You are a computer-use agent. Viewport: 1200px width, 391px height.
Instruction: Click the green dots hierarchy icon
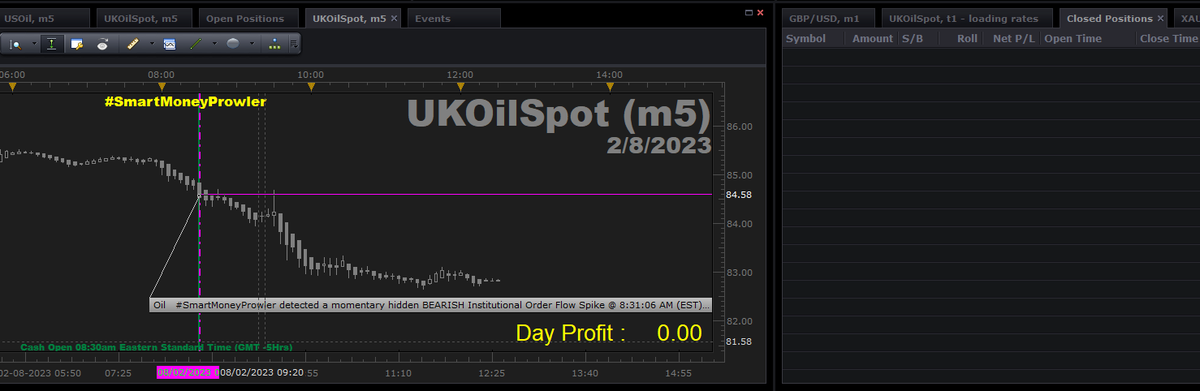click(x=275, y=44)
